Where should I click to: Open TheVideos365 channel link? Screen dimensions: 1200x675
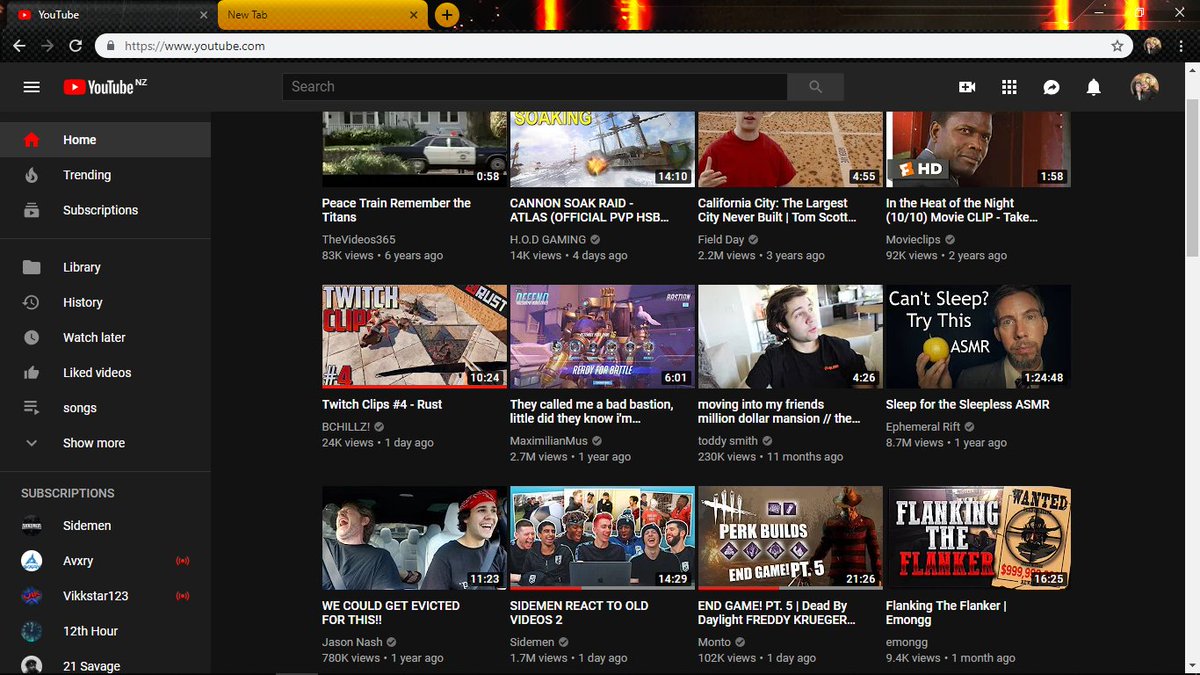(359, 240)
